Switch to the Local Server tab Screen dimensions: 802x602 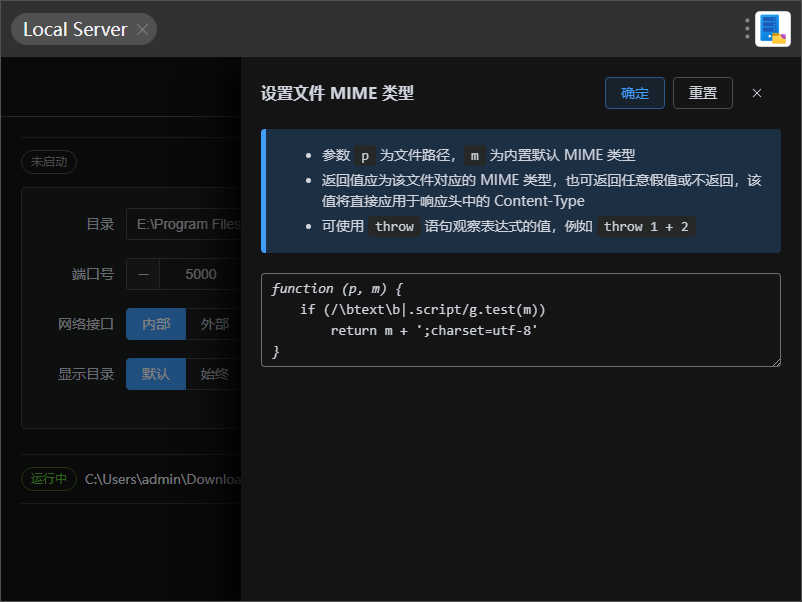pos(75,30)
